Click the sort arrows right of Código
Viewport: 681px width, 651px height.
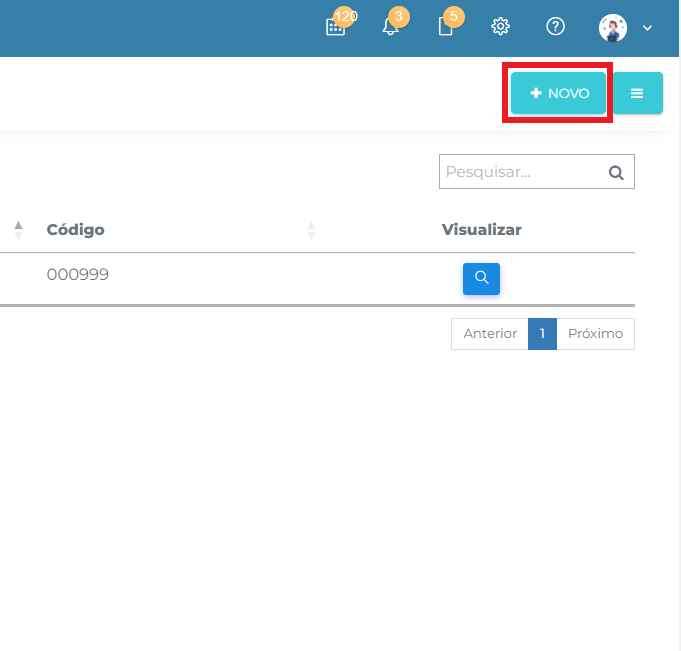311,230
